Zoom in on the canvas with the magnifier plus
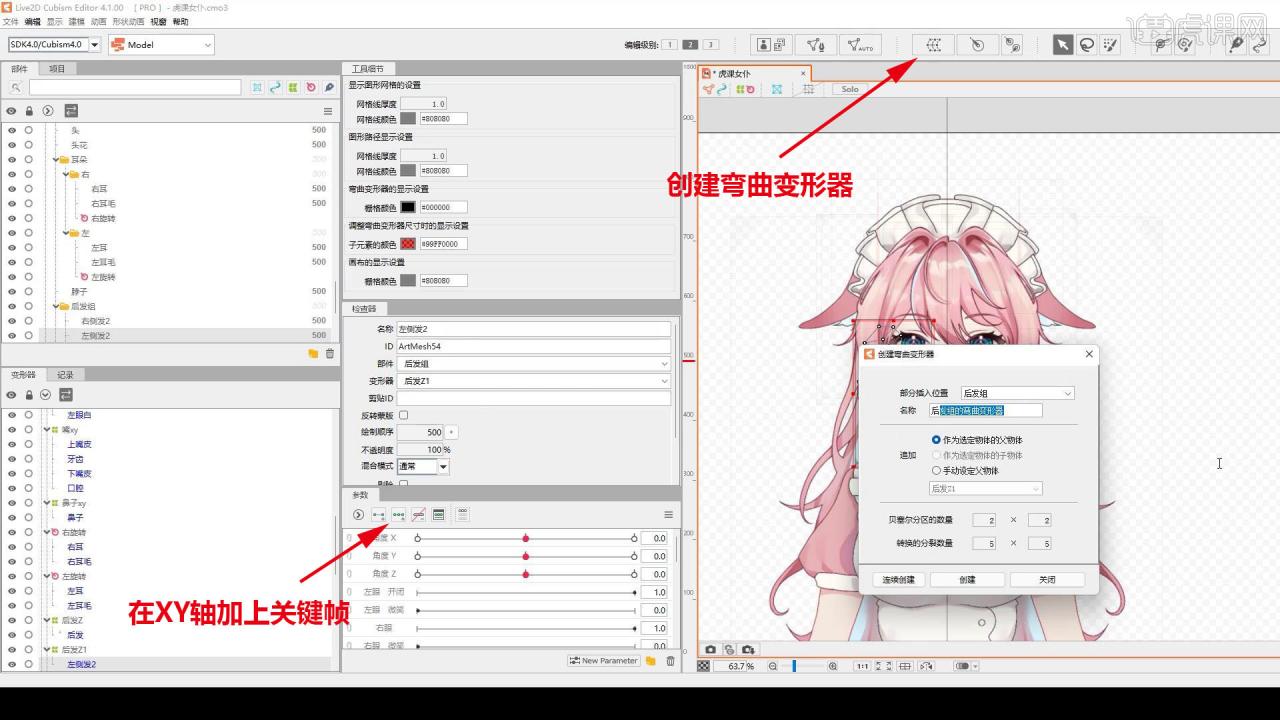Screen dimensions: 1280x720 click(x=833, y=666)
